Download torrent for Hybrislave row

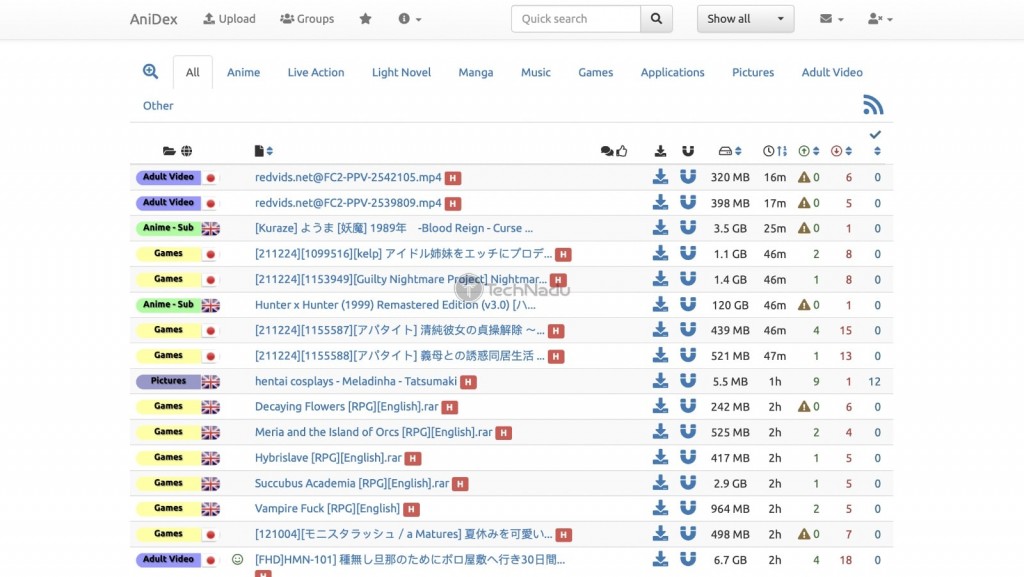pyautogui.click(x=660, y=457)
